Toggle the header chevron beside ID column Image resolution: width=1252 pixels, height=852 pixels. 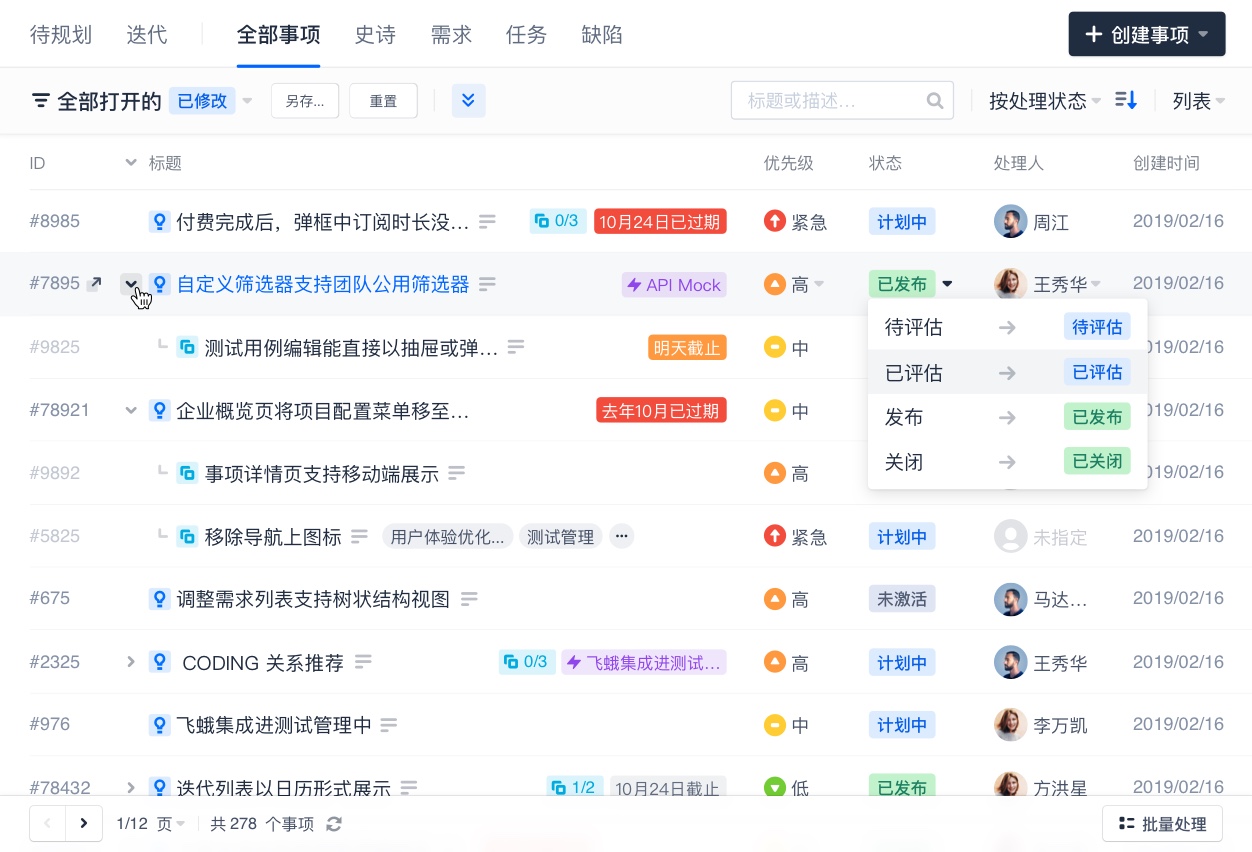(130, 163)
